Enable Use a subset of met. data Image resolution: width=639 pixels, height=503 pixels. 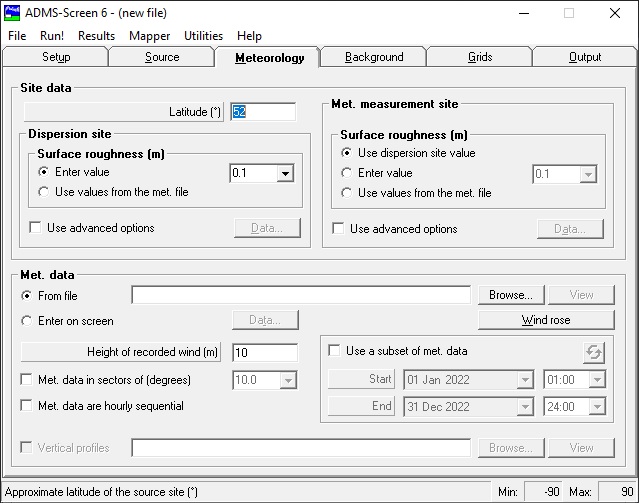point(336,351)
